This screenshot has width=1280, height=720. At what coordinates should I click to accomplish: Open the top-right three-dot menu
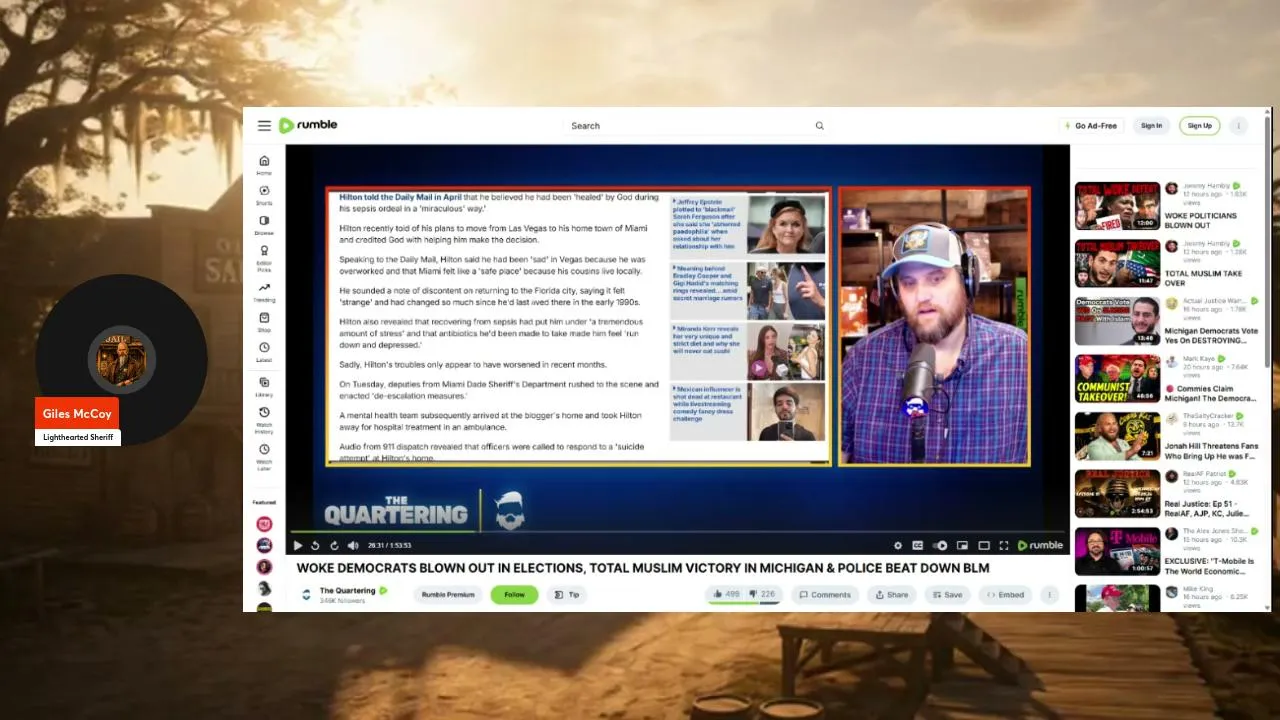coord(1239,126)
